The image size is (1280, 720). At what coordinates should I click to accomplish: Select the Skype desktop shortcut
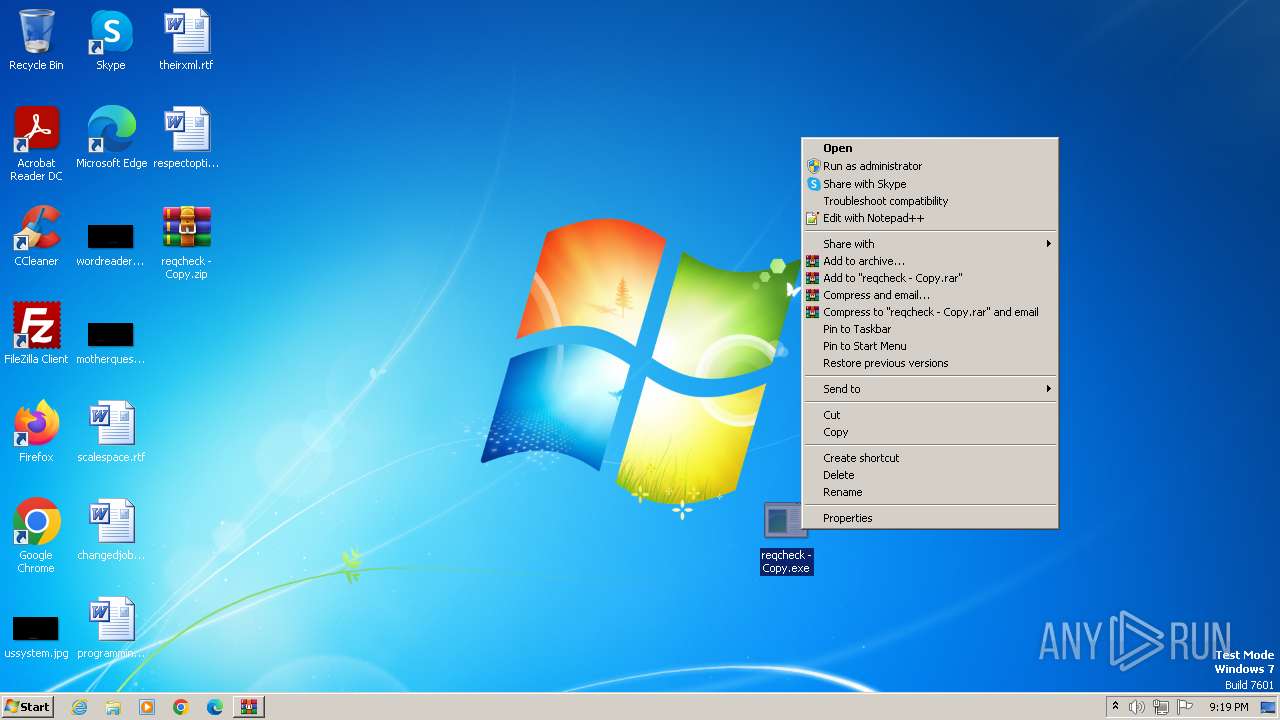coord(111,40)
